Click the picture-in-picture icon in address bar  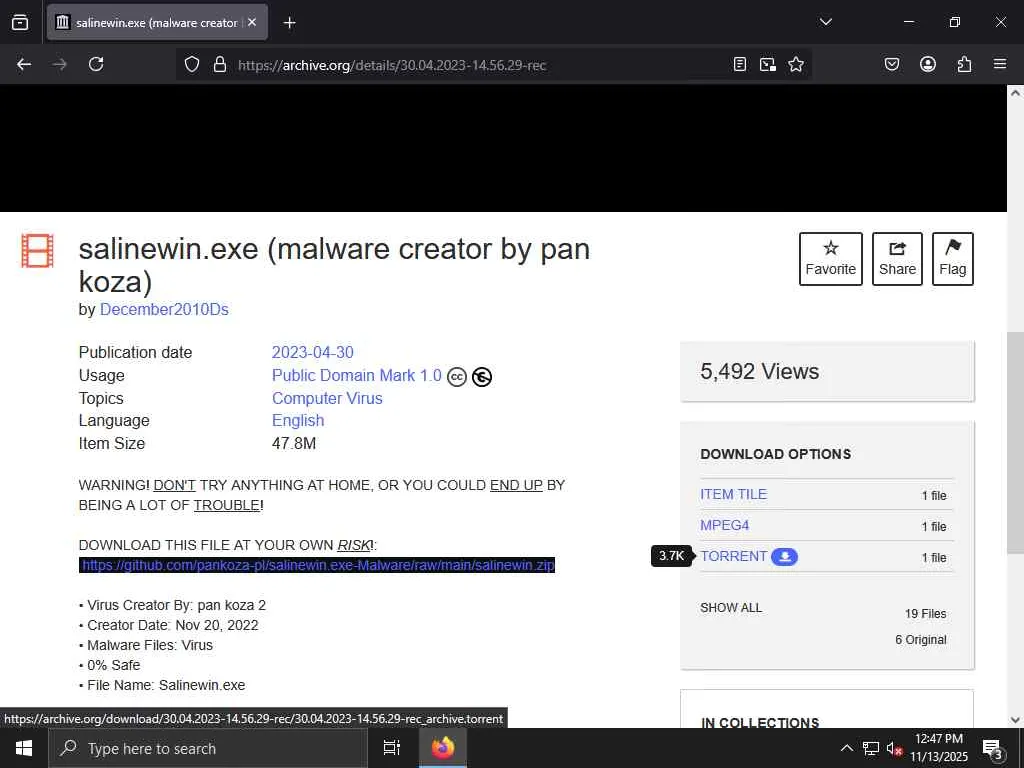tap(768, 64)
